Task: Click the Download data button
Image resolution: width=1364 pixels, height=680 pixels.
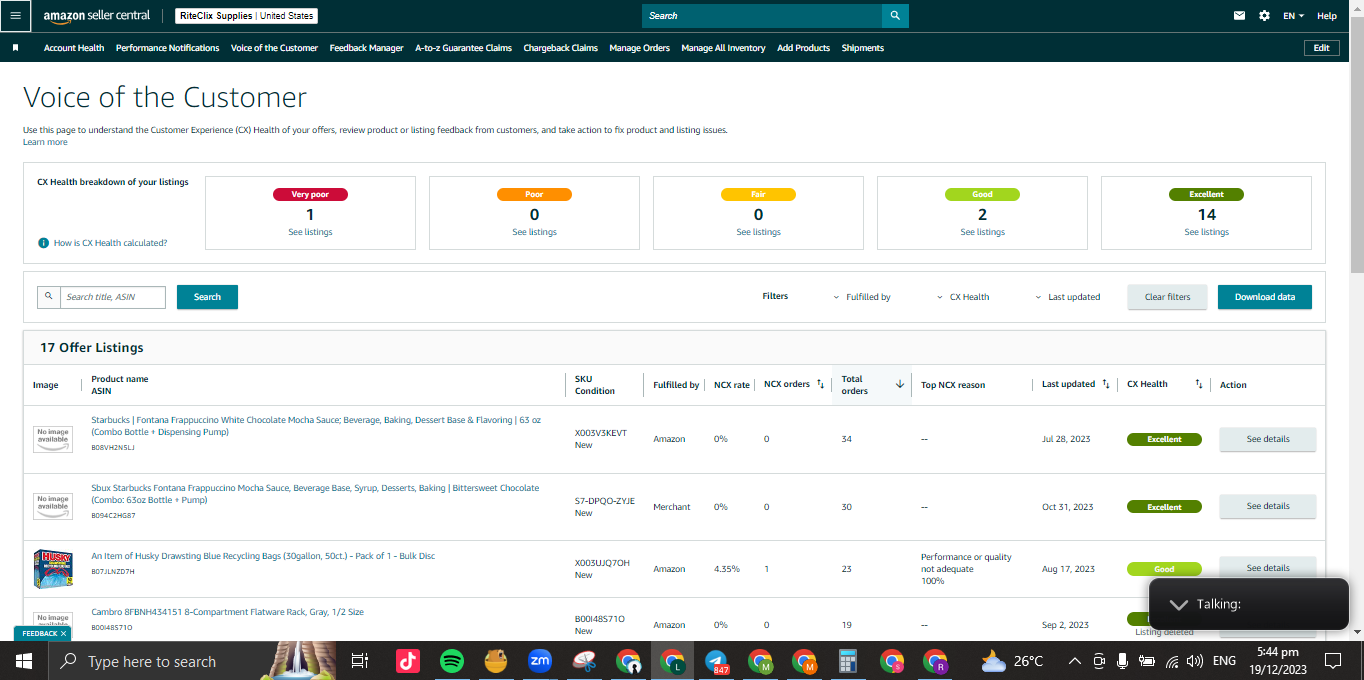Action: [1264, 297]
